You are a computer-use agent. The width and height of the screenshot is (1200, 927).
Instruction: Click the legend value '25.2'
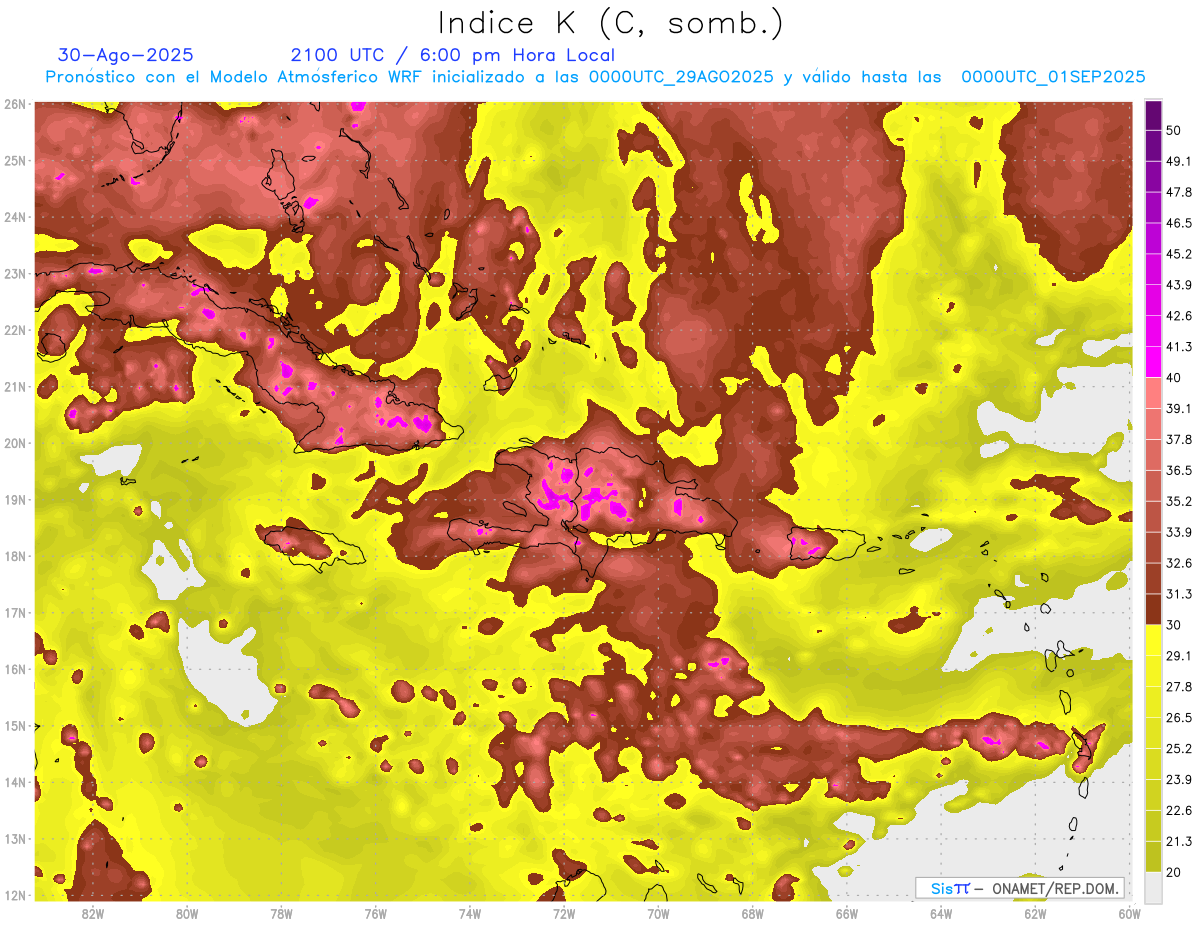[x=1178, y=749]
